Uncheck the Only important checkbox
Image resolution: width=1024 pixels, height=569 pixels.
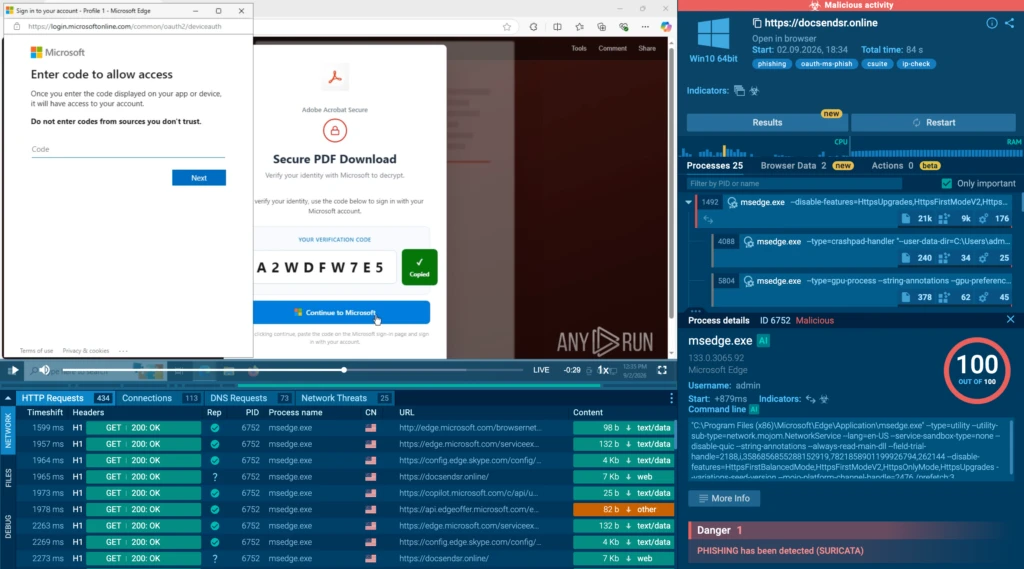[946, 184]
